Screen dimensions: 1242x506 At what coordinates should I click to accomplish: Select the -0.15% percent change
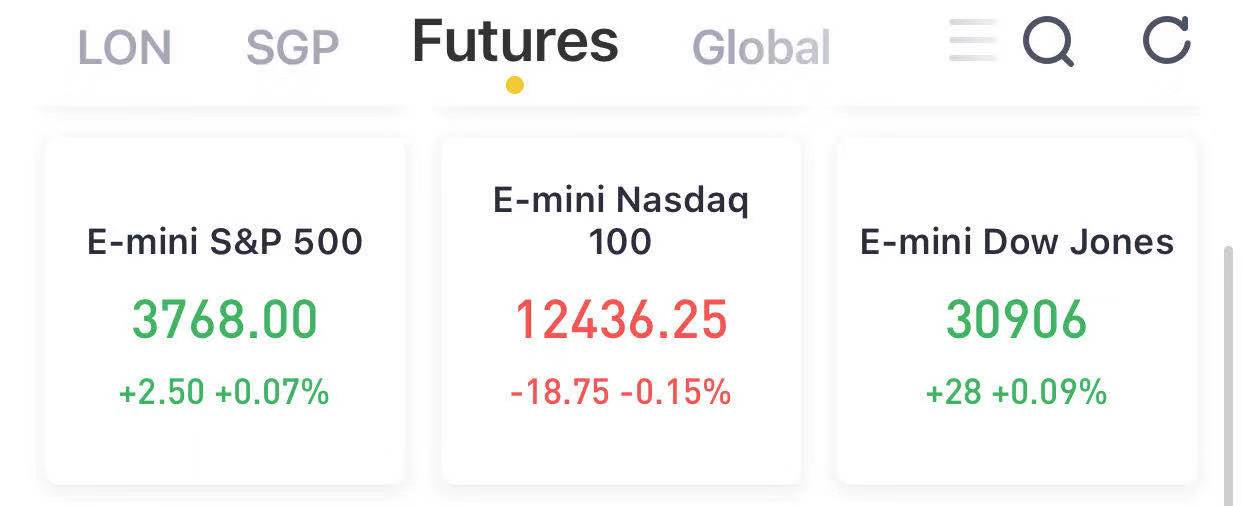pos(676,392)
